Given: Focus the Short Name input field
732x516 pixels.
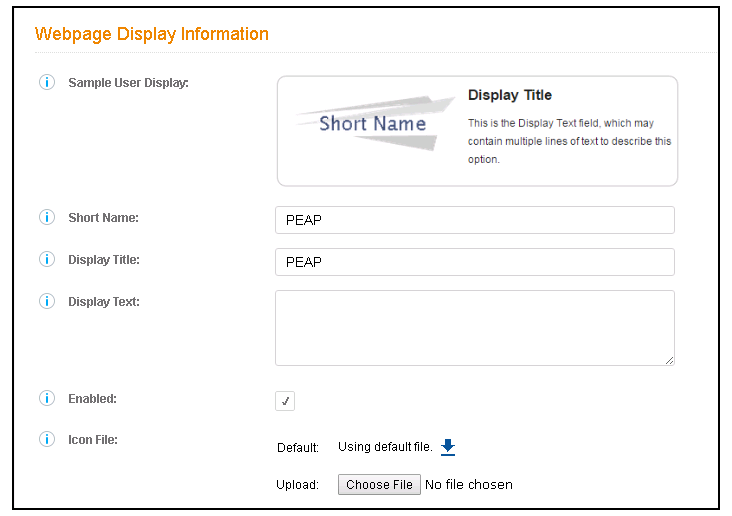Looking at the screenshot, I should pyautogui.click(x=475, y=220).
